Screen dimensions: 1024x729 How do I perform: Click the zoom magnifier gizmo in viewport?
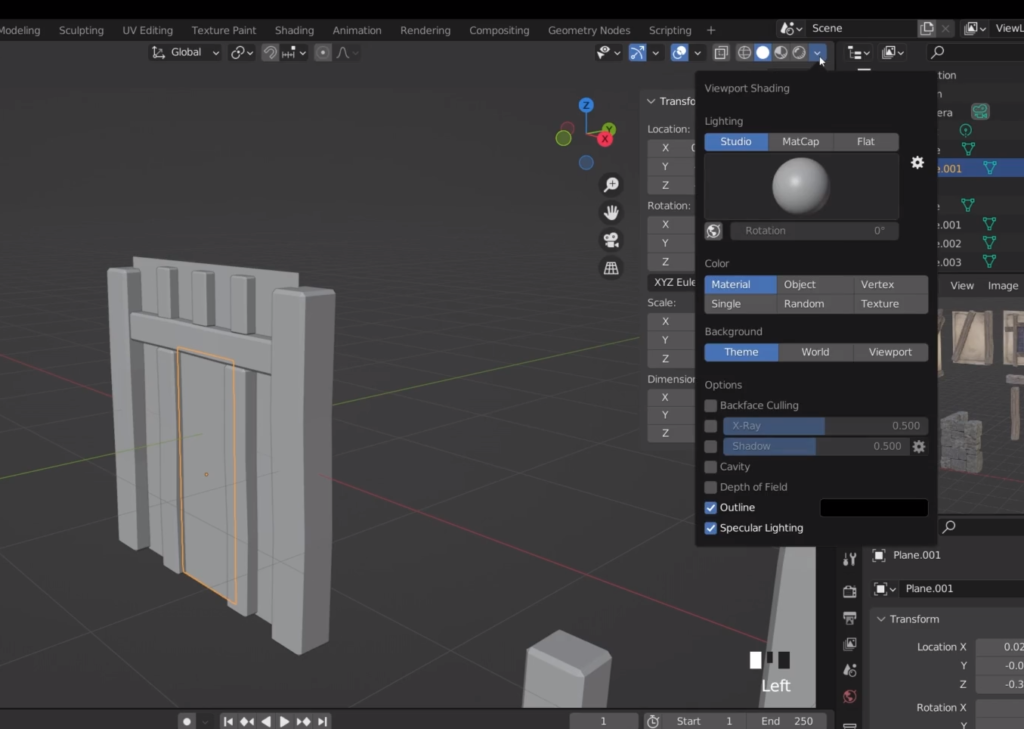[x=611, y=185]
